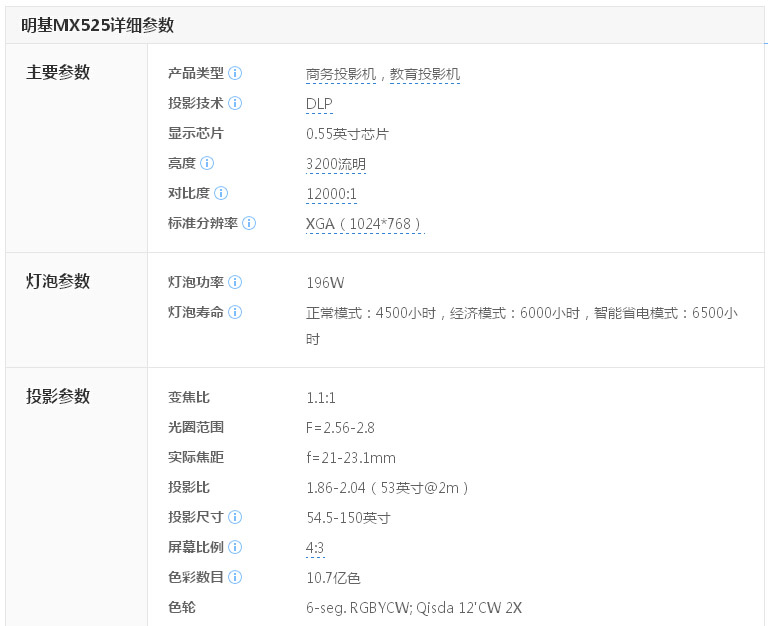Click the 产品类型 label text
Image resolution: width=771 pixels, height=626 pixels.
coord(196,73)
